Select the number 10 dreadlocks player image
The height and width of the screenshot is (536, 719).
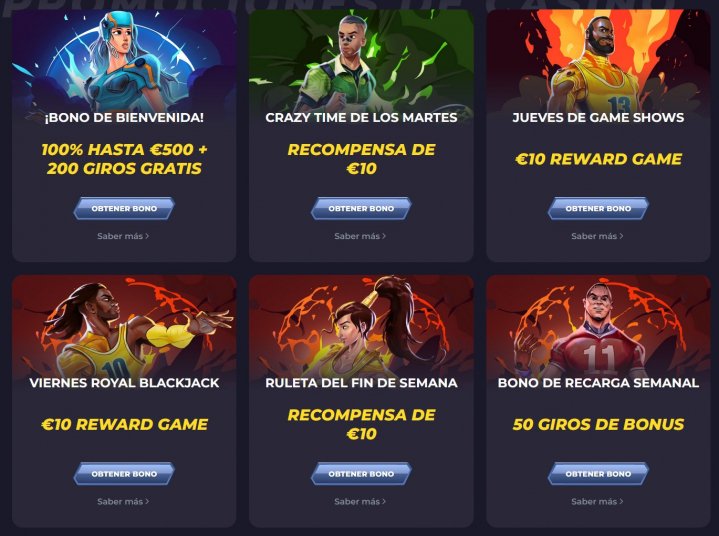click(124, 326)
